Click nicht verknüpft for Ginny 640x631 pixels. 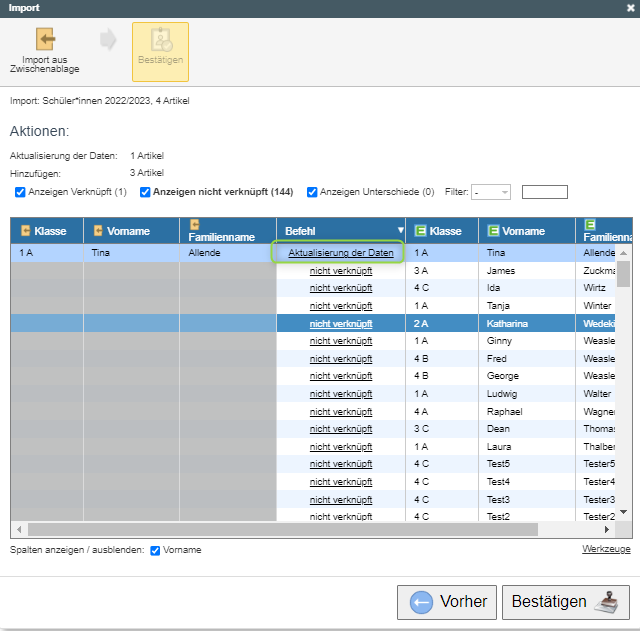[x=341, y=341]
